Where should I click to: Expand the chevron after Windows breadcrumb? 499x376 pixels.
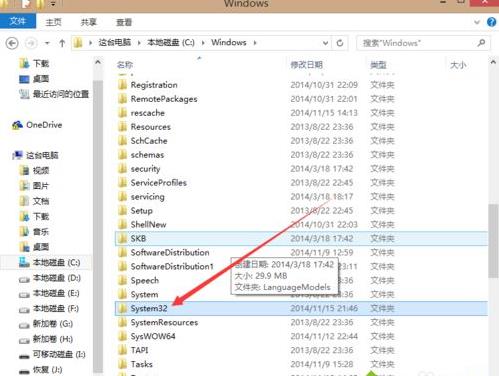coord(255,43)
